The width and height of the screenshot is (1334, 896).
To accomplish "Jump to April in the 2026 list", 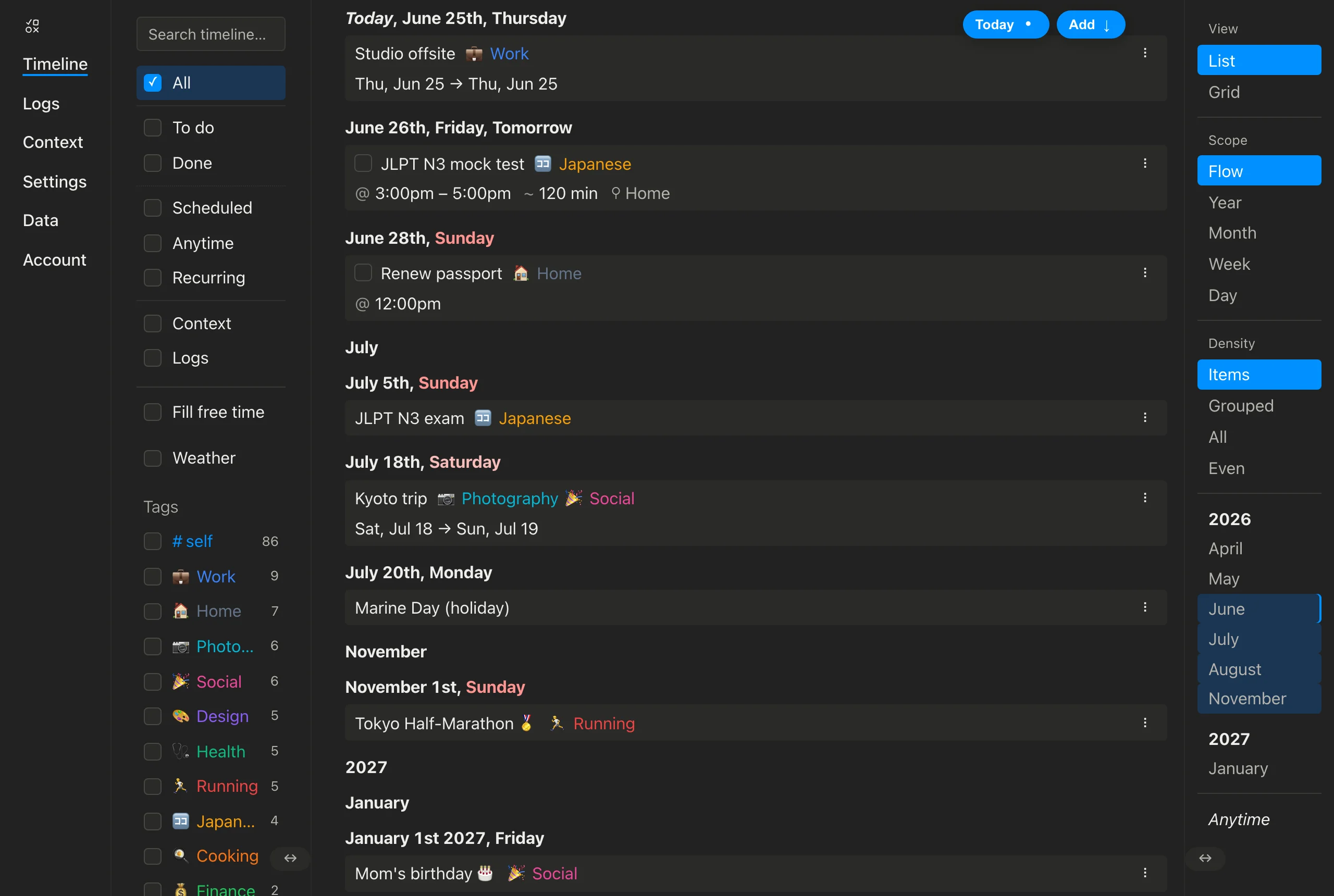I will 1259,548.
